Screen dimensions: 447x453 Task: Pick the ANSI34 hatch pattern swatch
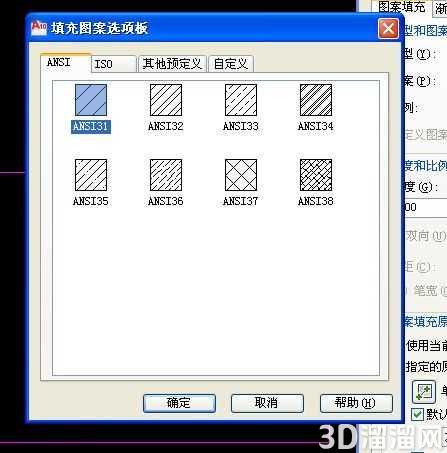click(x=316, y=100)
